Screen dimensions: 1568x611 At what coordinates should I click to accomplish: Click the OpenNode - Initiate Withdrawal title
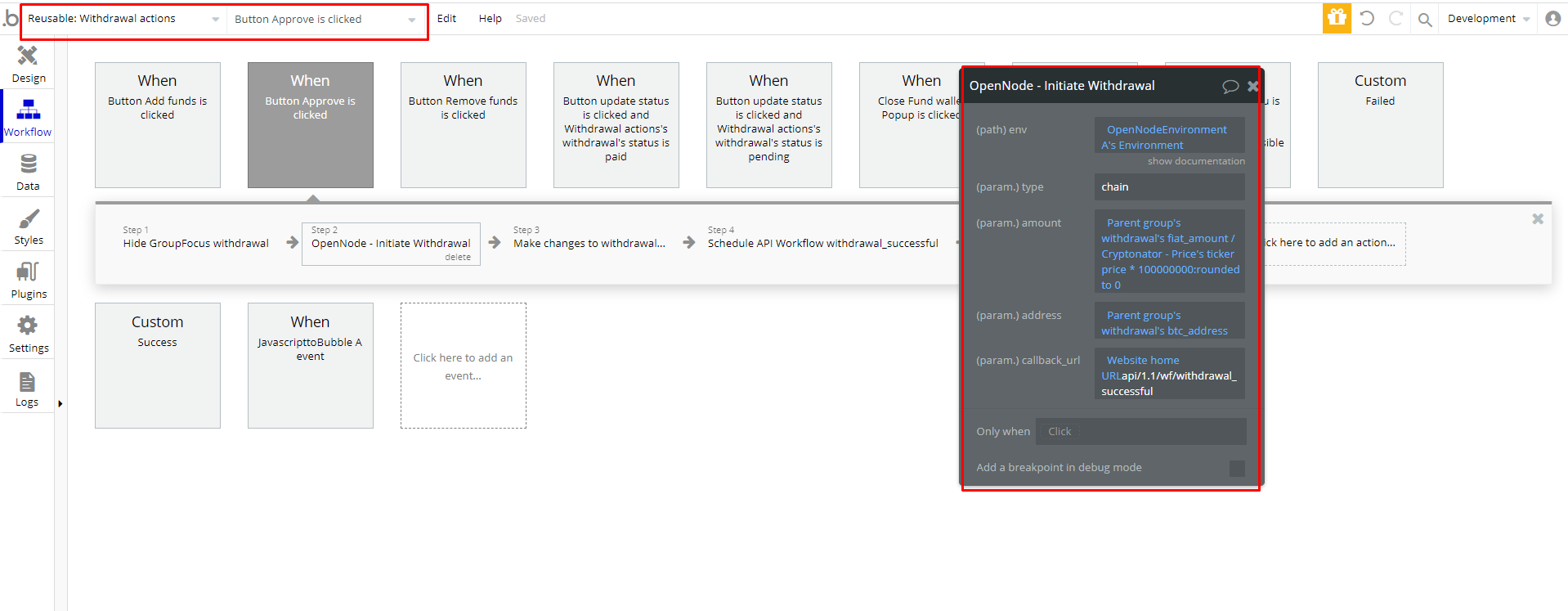(x=1062, y=86)
